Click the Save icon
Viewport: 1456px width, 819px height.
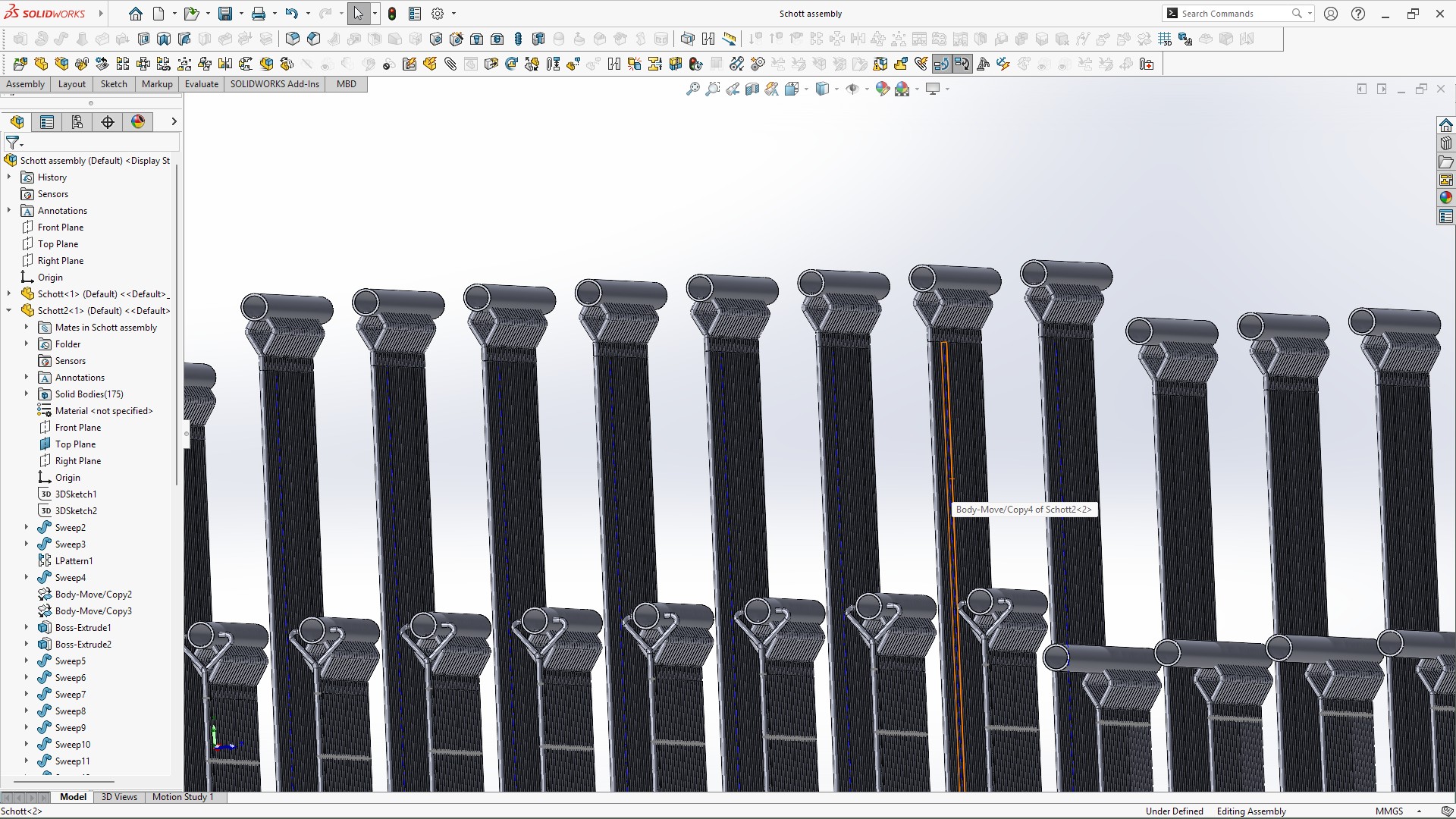tap(225, 14)
